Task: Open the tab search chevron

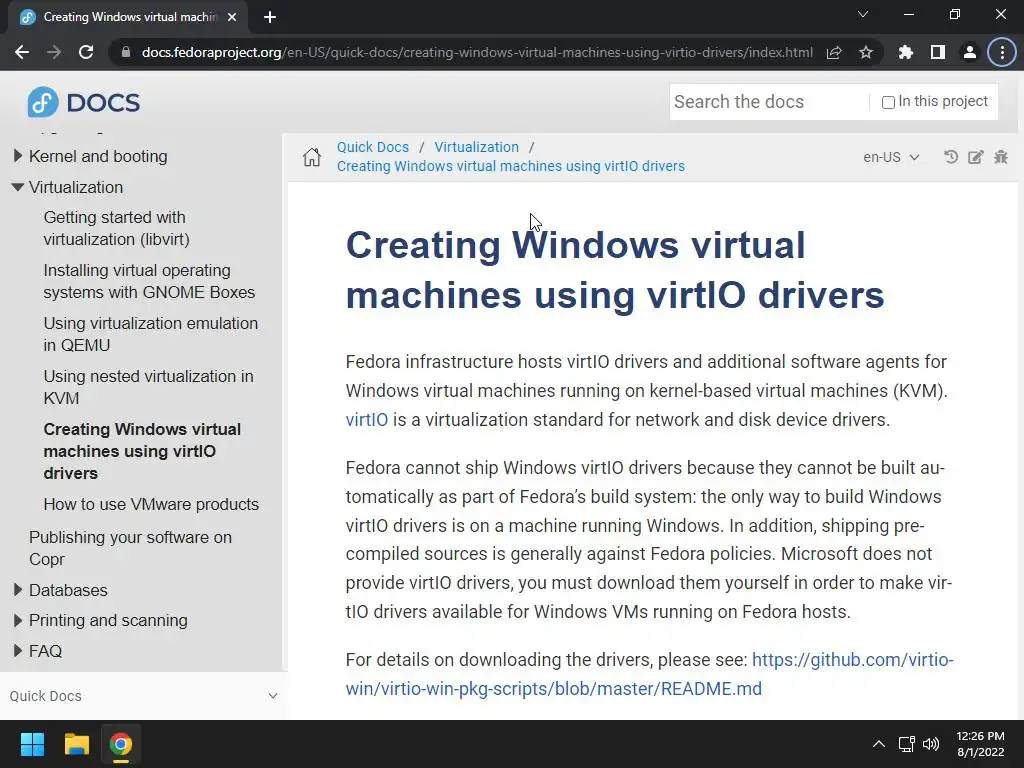Action: tap(863, 14)
